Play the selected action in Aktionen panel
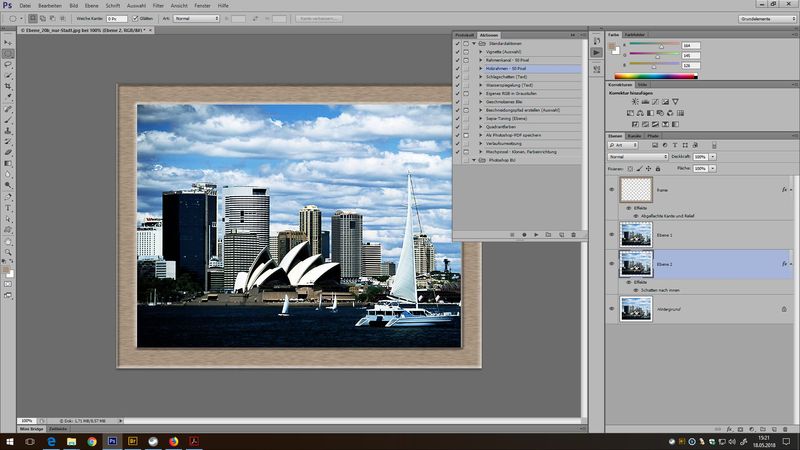Screen dimensions: 800x450 (537, 234)
